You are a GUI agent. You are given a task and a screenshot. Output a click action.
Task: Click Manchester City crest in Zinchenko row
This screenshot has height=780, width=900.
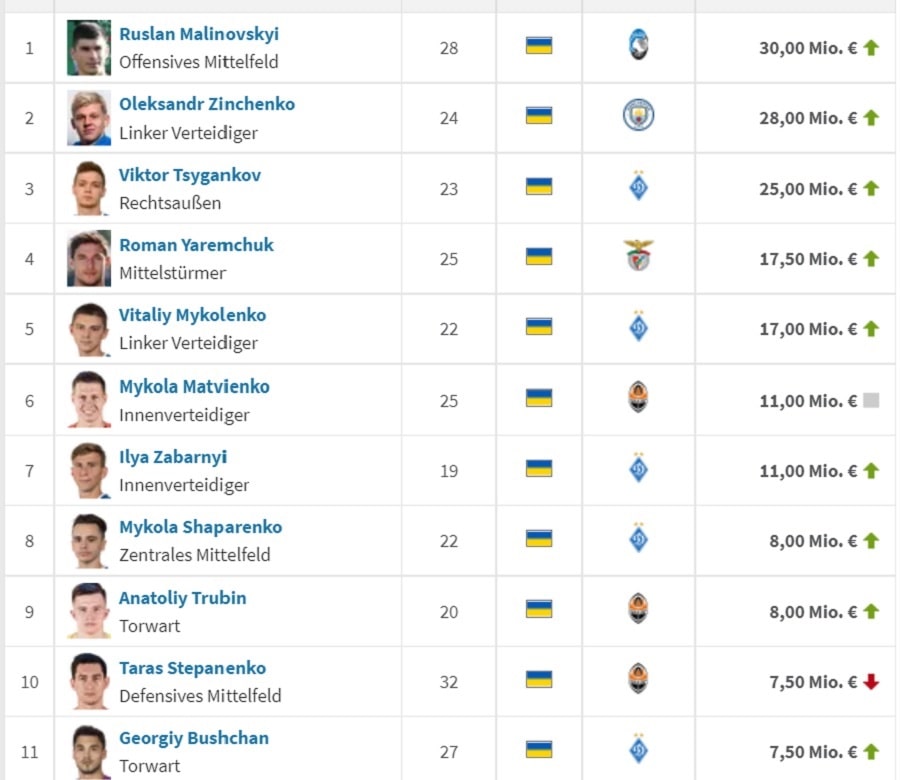pos(638,116)
